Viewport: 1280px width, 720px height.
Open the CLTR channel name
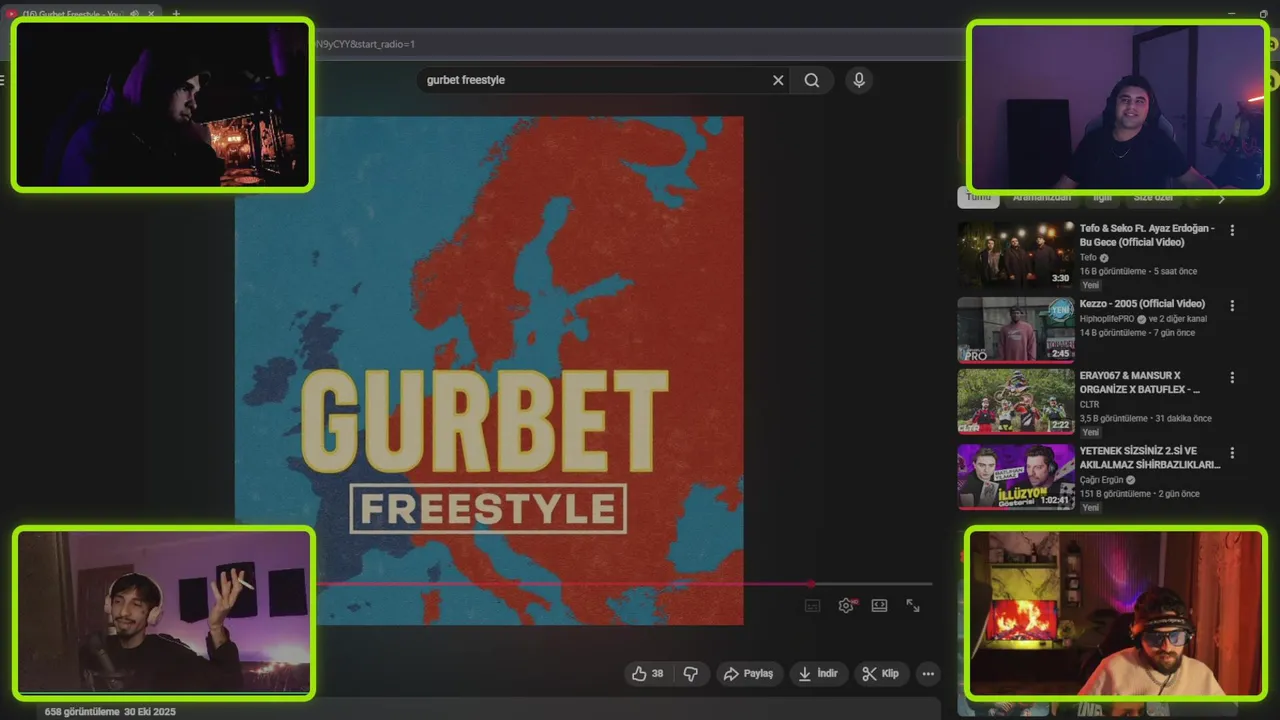pos(1089,405)
